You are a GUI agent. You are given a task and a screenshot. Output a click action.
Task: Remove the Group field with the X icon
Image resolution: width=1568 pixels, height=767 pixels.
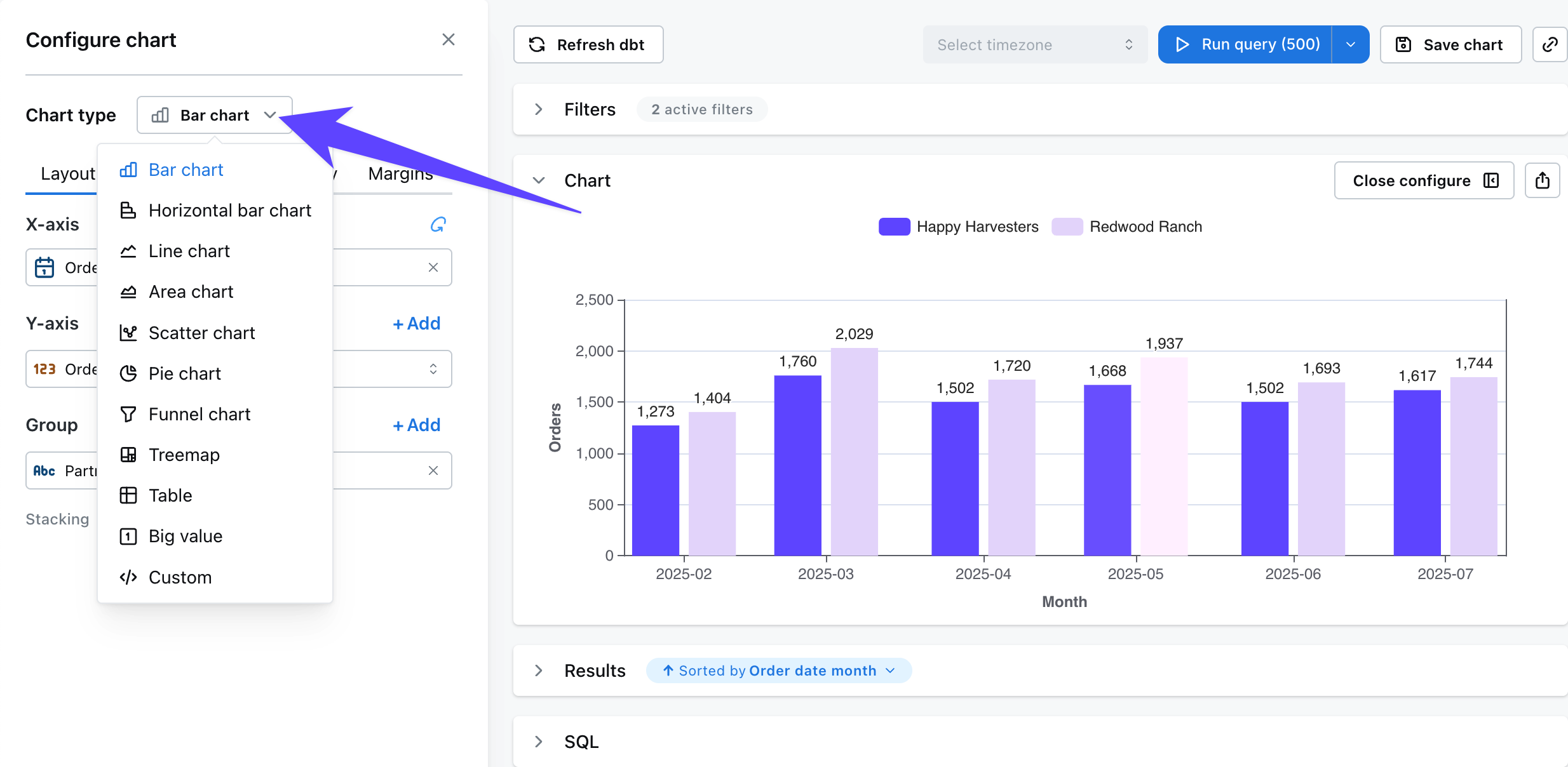pos(433,470)
